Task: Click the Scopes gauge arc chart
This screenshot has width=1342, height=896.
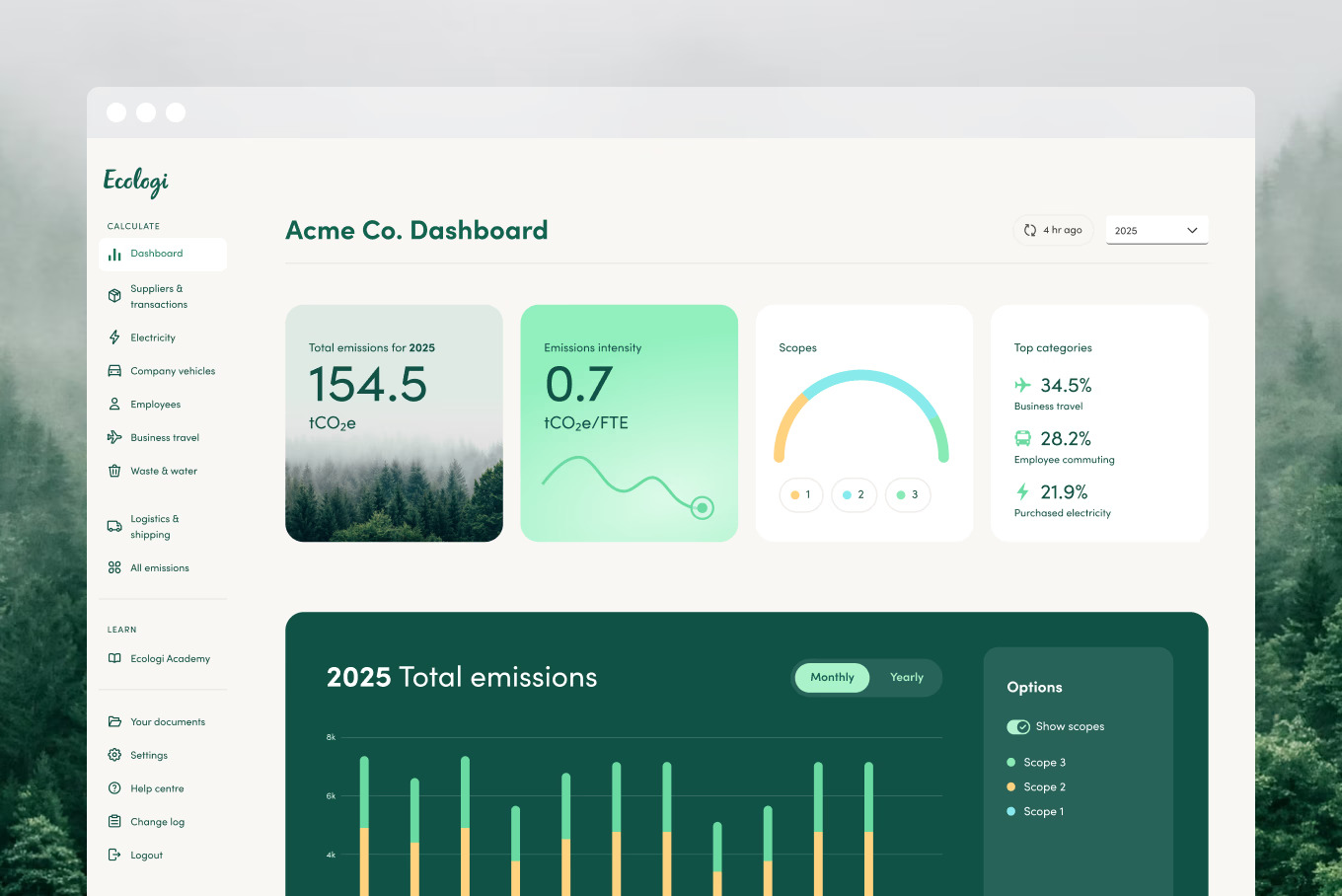Action: pyautogui.click(x=861, y=415)
